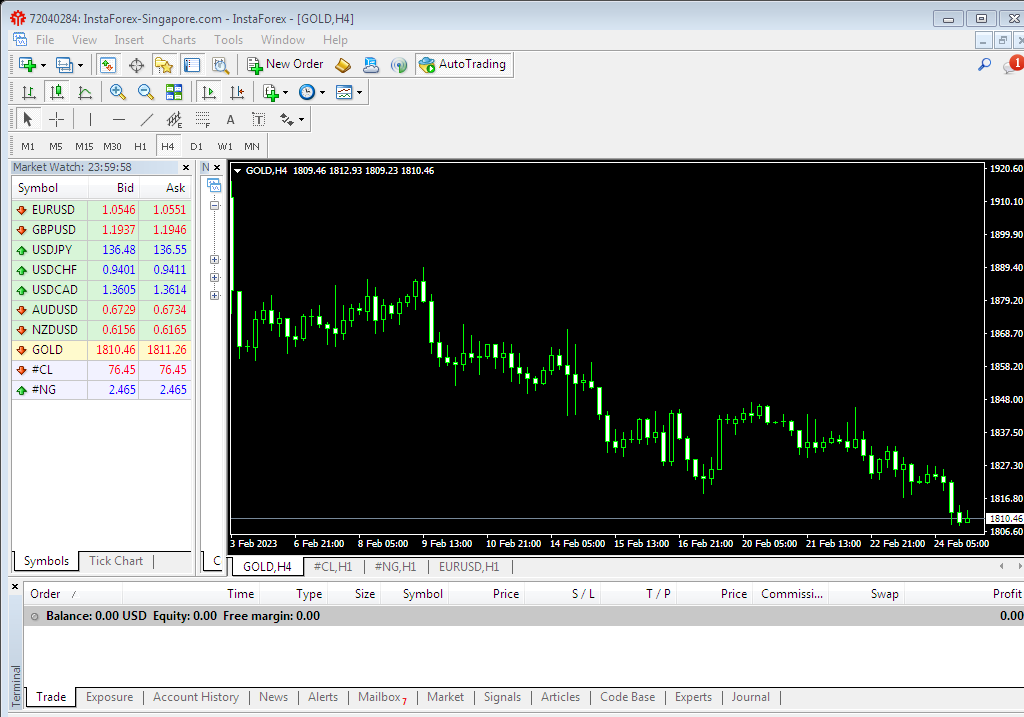The image size is (1024, 717).
Task: Toggle chart auto scroll
Action: [209, 92]
